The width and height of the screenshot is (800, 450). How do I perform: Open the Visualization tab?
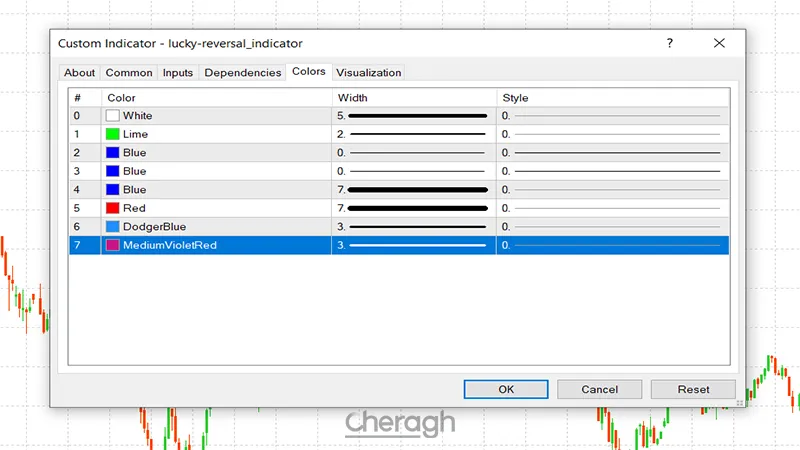[x=368, y=73]
